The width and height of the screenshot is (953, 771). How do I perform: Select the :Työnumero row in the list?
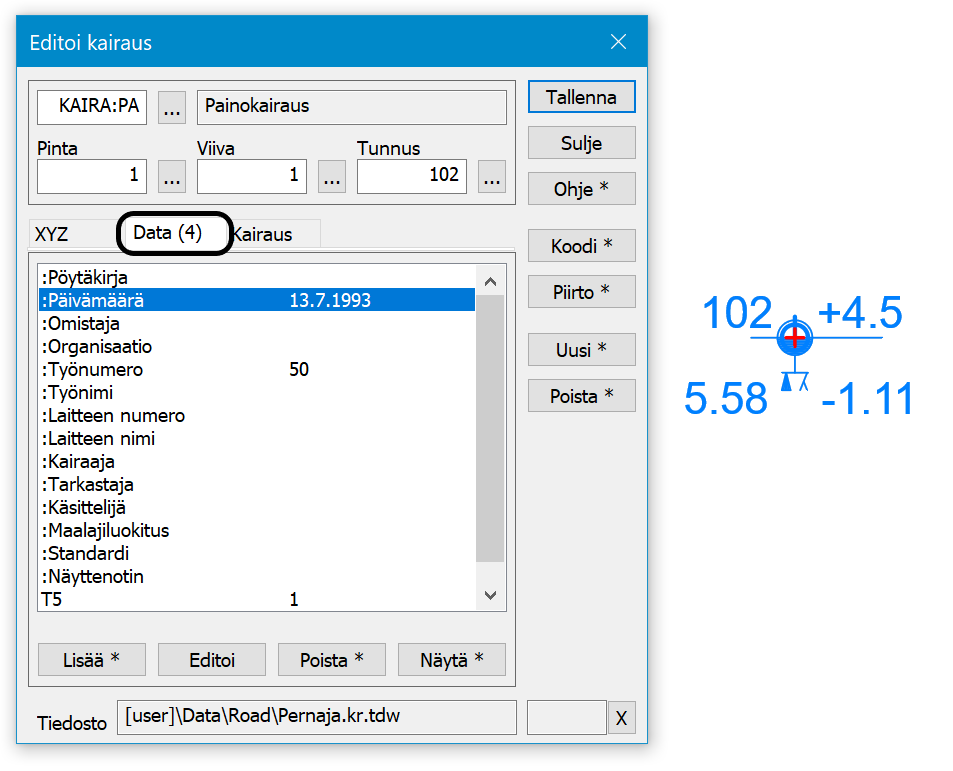(93, 370)
